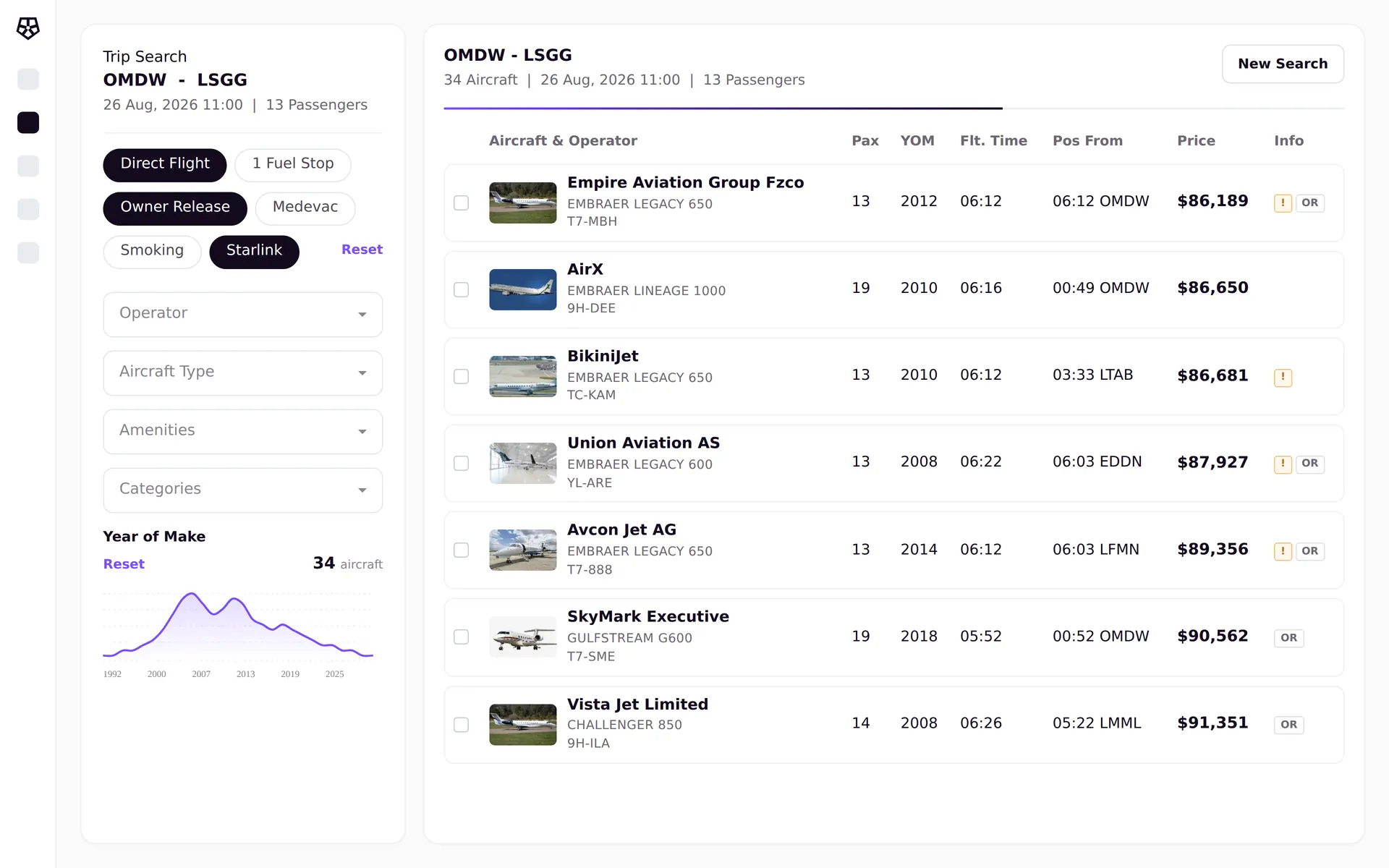Check the Union Aviation AS checkbox
Screen dimensions: 1389x868
point(461,463)
